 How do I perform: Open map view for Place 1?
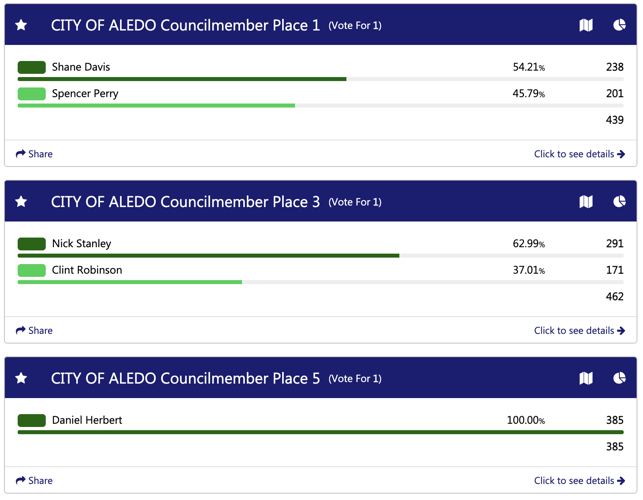(586, 25)
